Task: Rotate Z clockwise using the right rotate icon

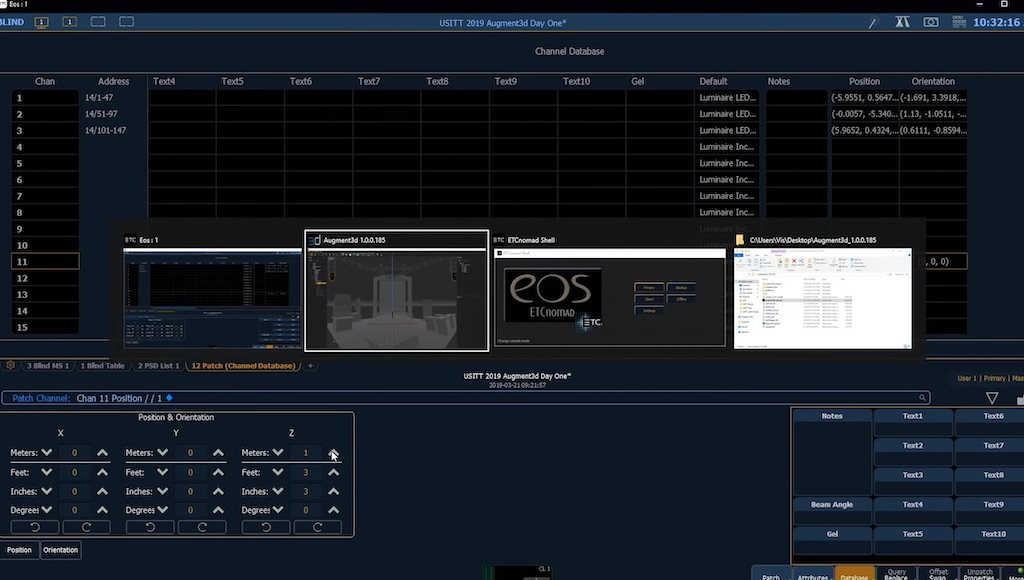Action: pyautogui.click(x=317, y=527)
